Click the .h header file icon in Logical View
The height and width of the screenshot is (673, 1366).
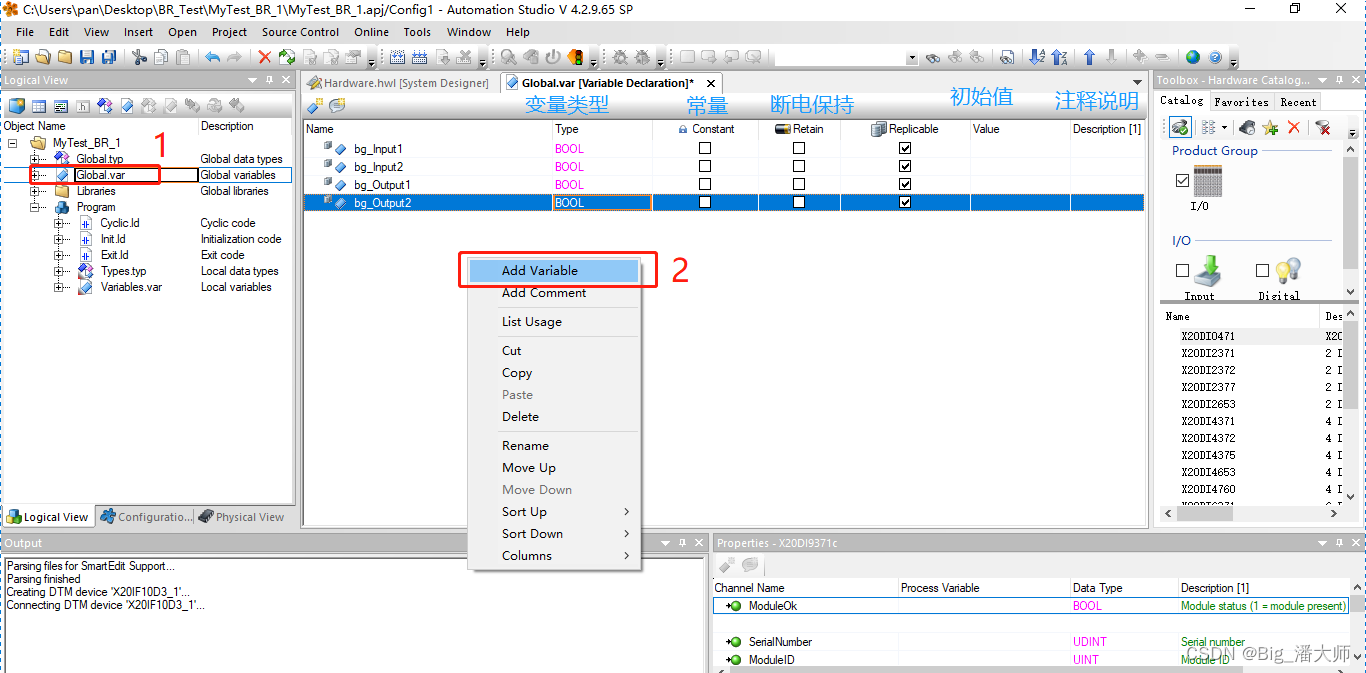coord(83,105)
